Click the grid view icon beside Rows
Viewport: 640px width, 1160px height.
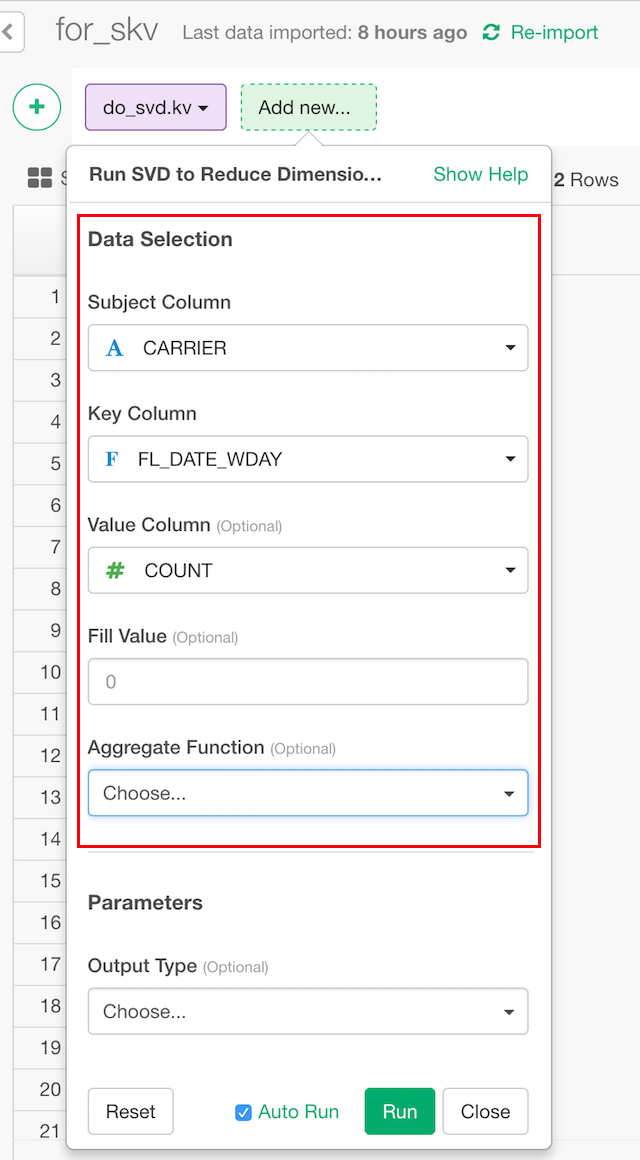[39, 178]
